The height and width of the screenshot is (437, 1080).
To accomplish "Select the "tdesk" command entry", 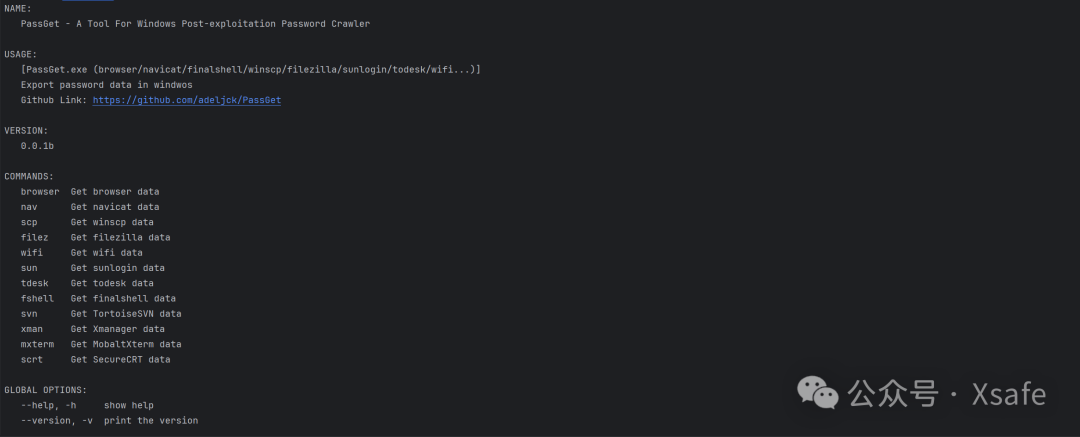I will pyautogui.click(x=35, y=283).
